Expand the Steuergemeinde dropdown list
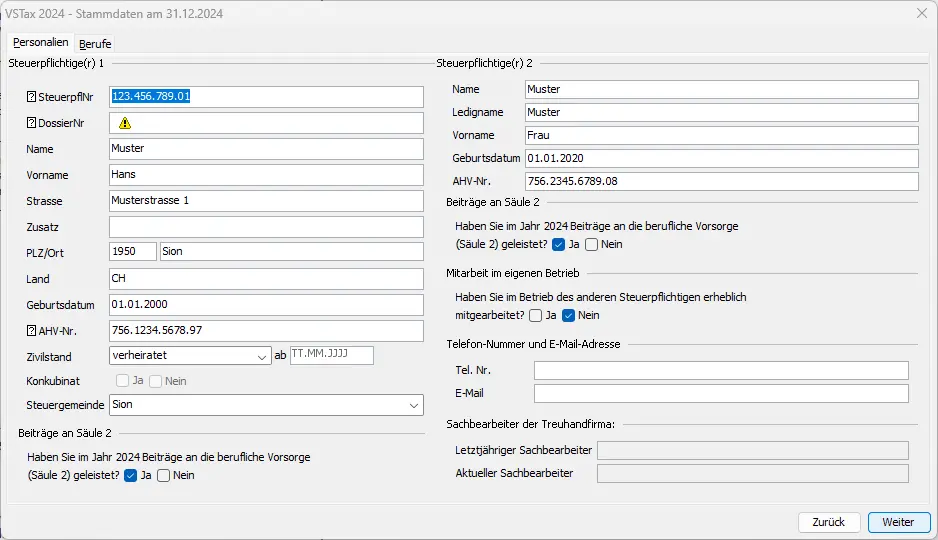This screenshot has width=938, height=540. tap(414, 405)
